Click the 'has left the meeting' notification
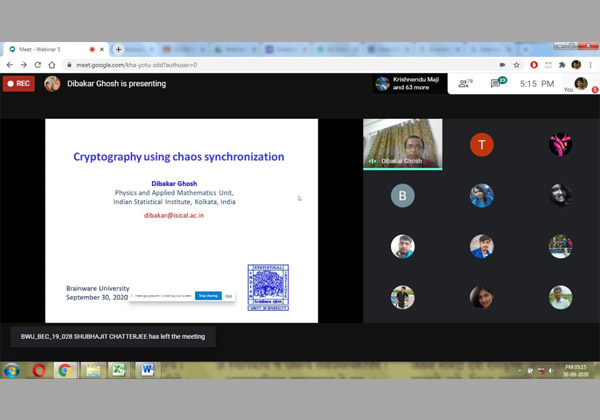Screen dimensions: 600x420 pos(113,337)
